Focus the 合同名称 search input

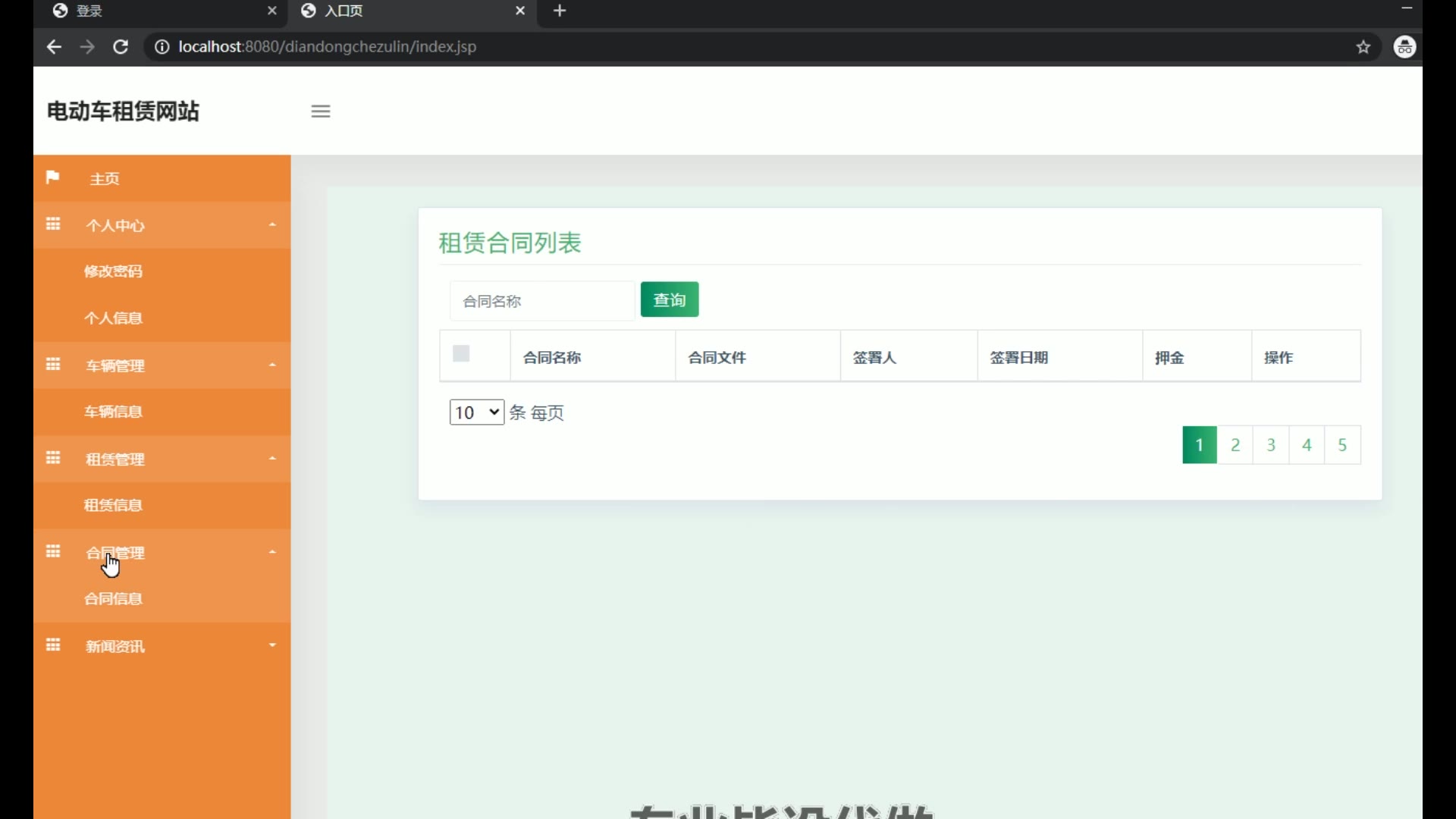click(x=542, y=301)
